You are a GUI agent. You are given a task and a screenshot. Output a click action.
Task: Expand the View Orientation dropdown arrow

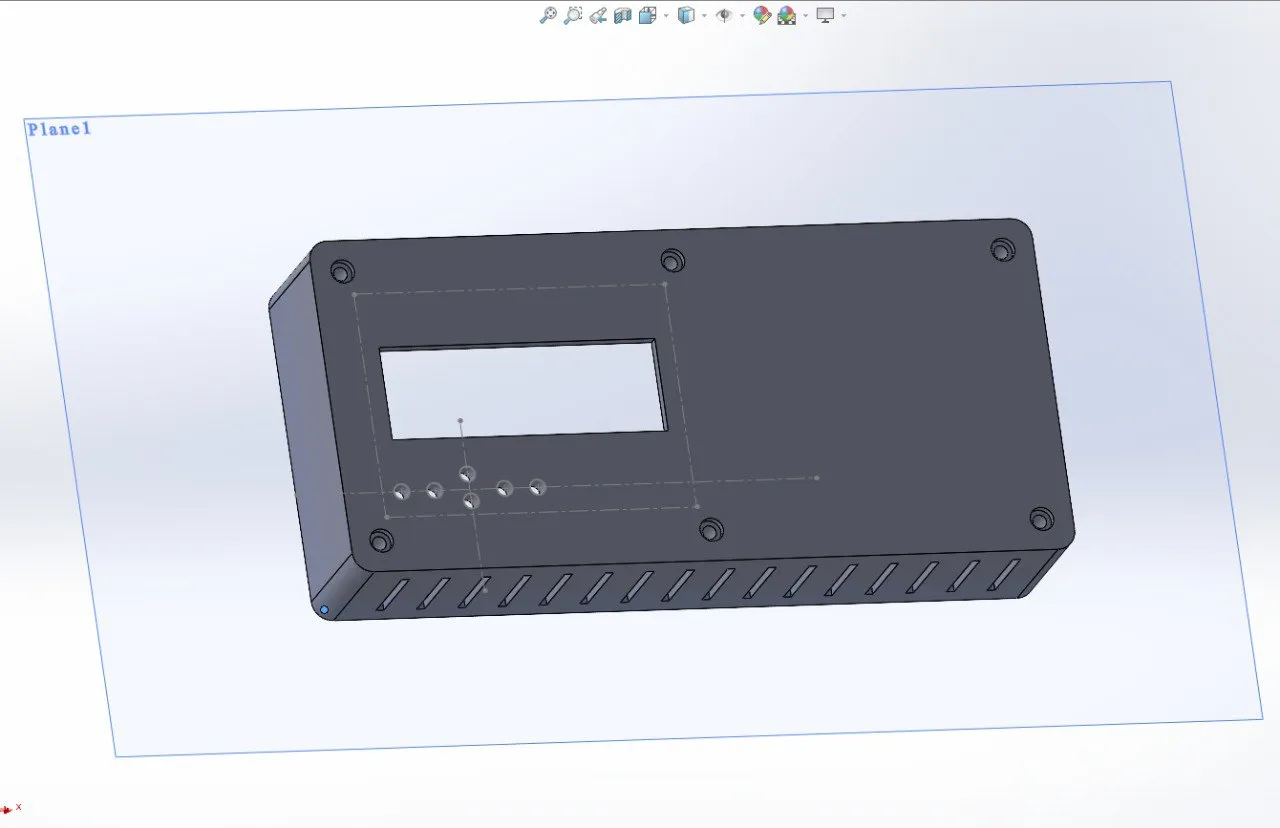tap(666, 16)
